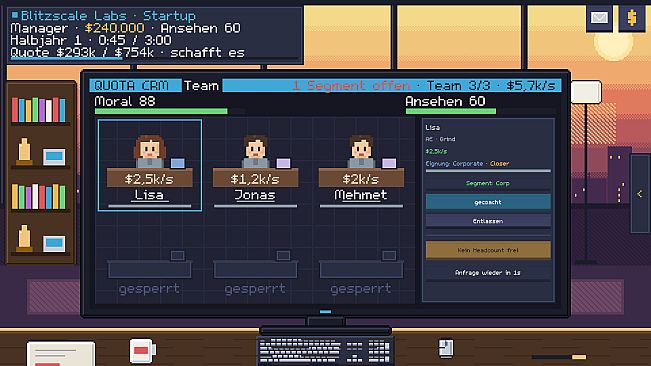This screenshot has height=366, width=651.
Task: Click the keyboard on the desk
Action: pyautogui.click(x=326, y=351)
